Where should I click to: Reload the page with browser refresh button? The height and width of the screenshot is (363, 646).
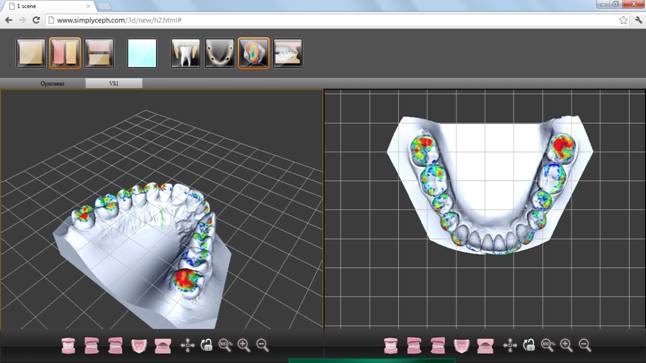[36, 20]
